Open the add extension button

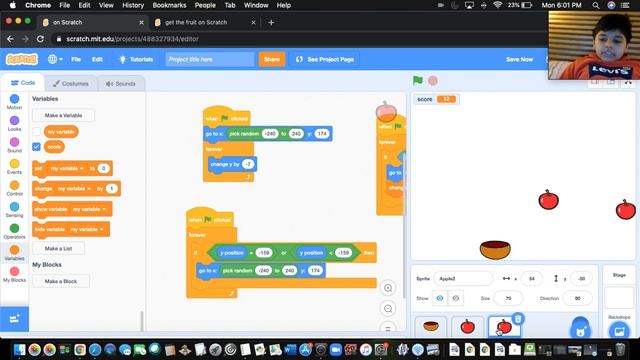tap(14, 319)
